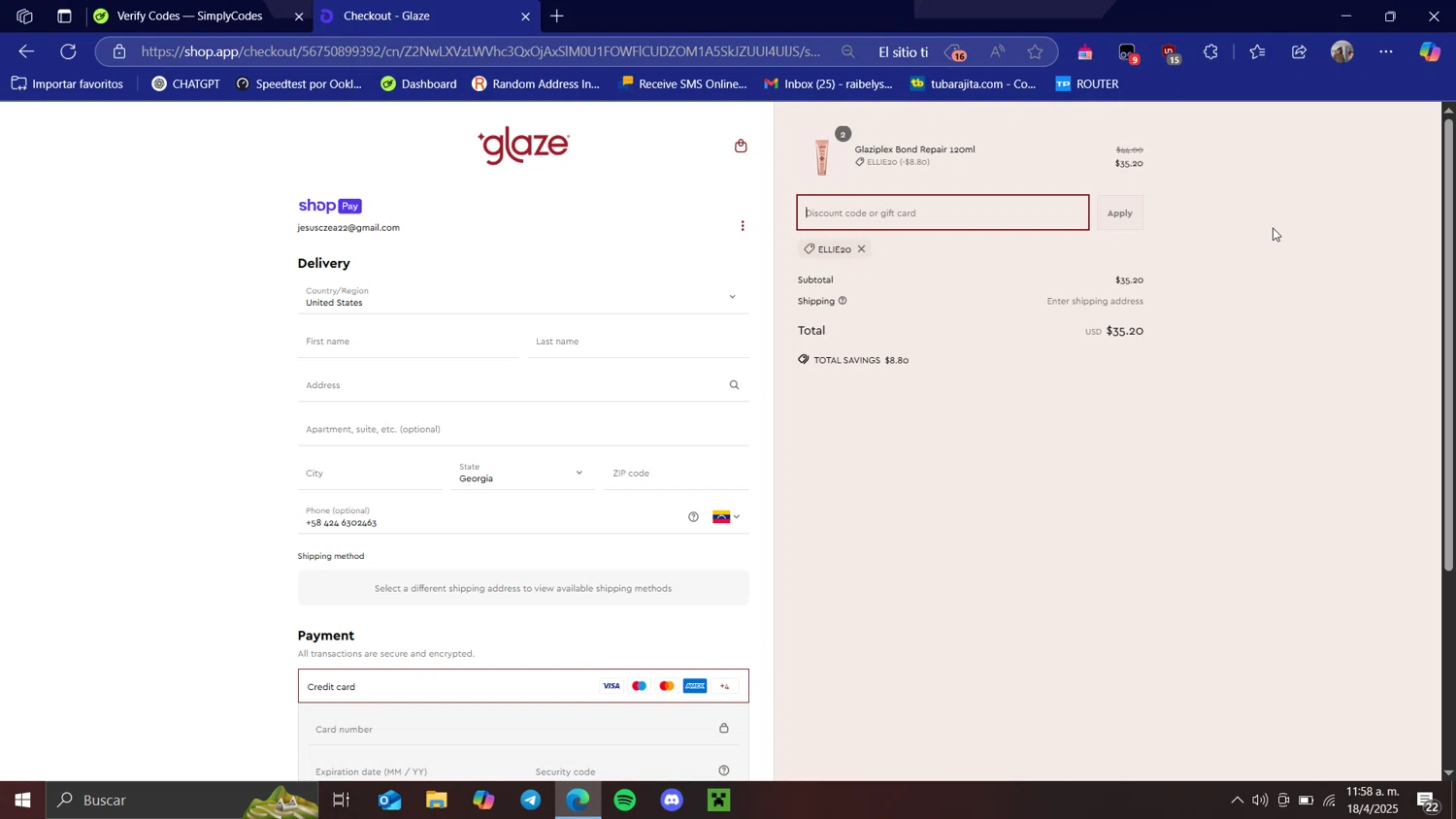This screenshot has width=1456, height=819.
Task: Open Spotify from the taskbar
Action: pyautogui.click(x=625, y=801)
